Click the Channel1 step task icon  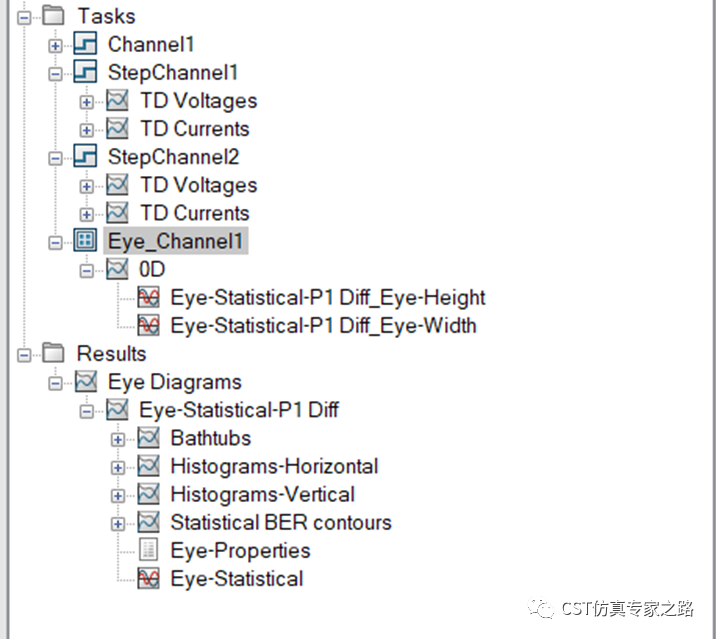tap(86, 45)
